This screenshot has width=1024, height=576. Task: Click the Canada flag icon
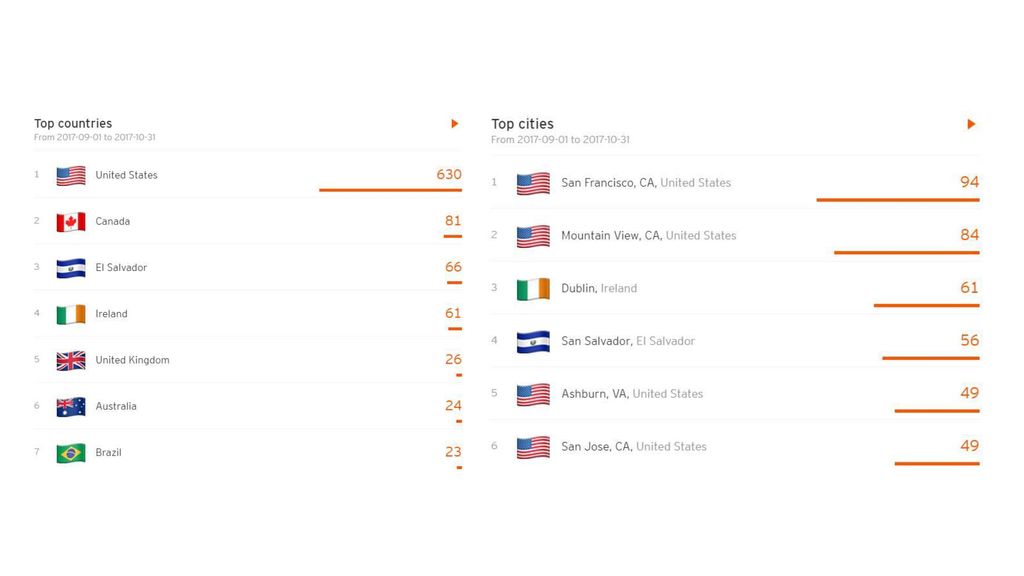(x=71, y=222)
